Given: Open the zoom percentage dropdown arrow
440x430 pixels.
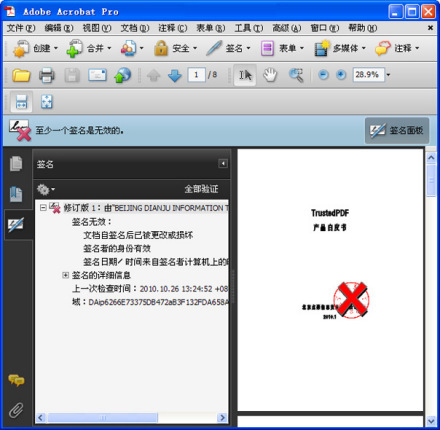Looking at the screenshot, I should point(388,75).
